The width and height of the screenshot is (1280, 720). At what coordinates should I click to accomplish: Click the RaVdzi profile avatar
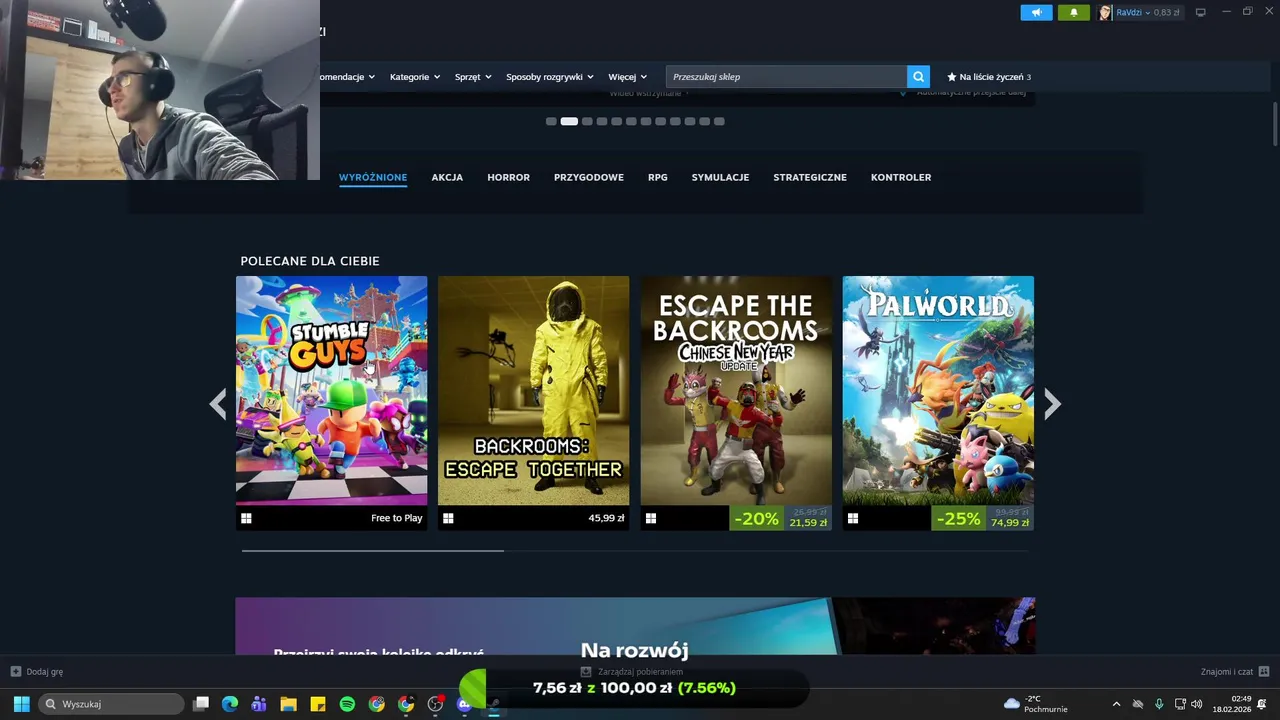1105,12
